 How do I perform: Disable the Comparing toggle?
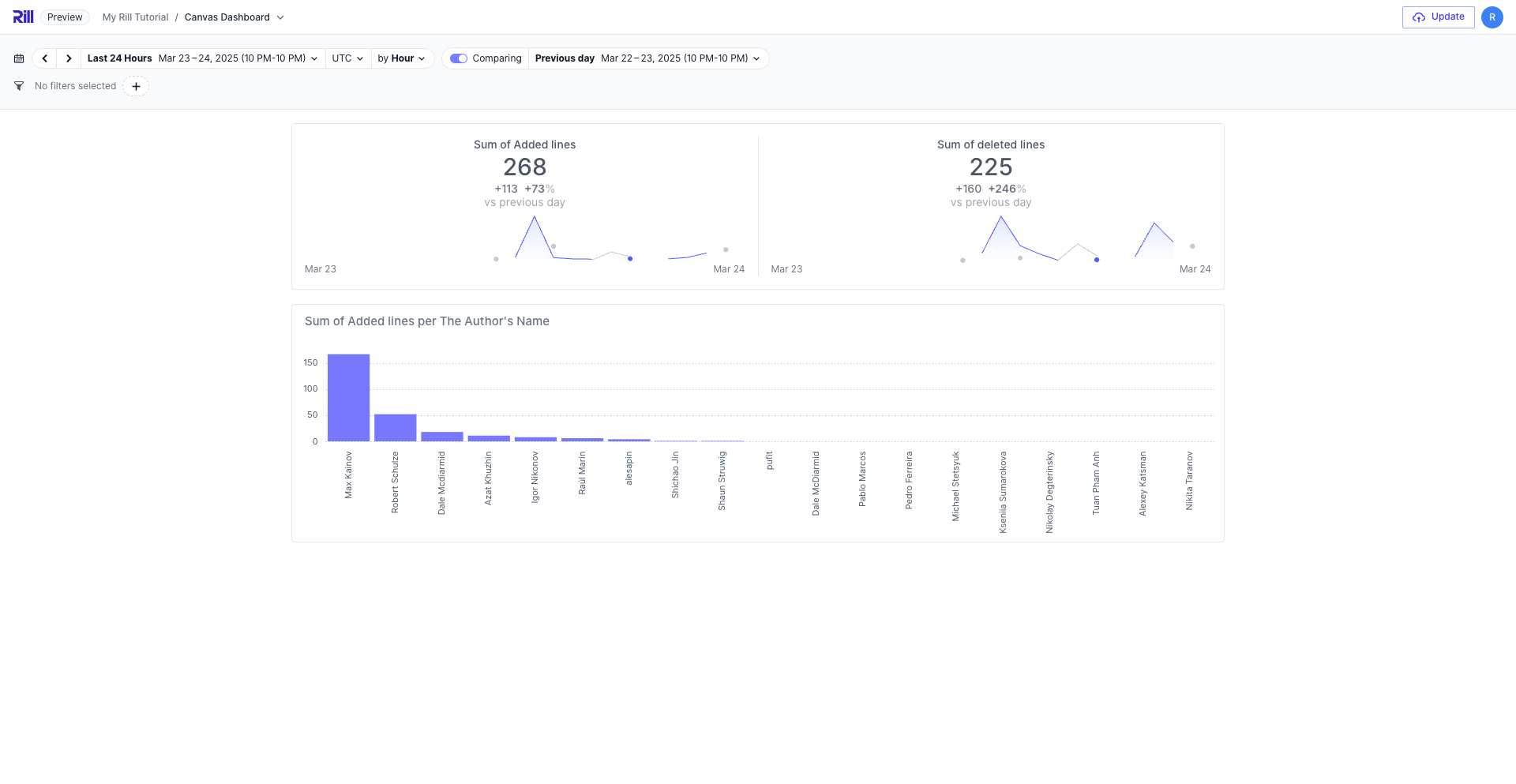[x=459, y=58]
